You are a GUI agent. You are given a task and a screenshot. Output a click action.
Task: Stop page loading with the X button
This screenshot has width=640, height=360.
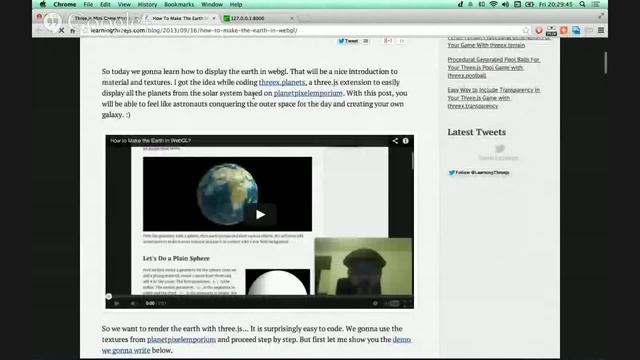61,30
